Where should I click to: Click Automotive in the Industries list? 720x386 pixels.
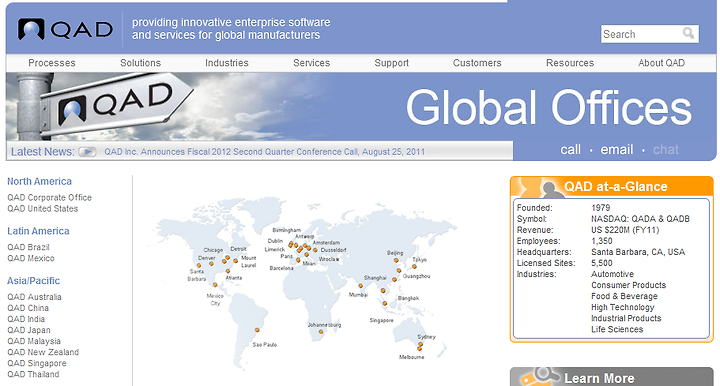point(613,274)
